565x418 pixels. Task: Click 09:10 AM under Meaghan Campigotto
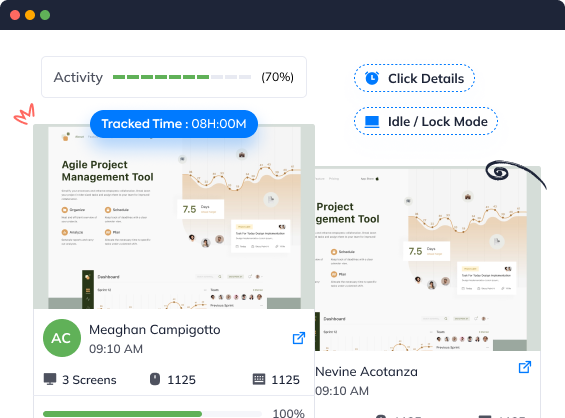click(116, 349)
